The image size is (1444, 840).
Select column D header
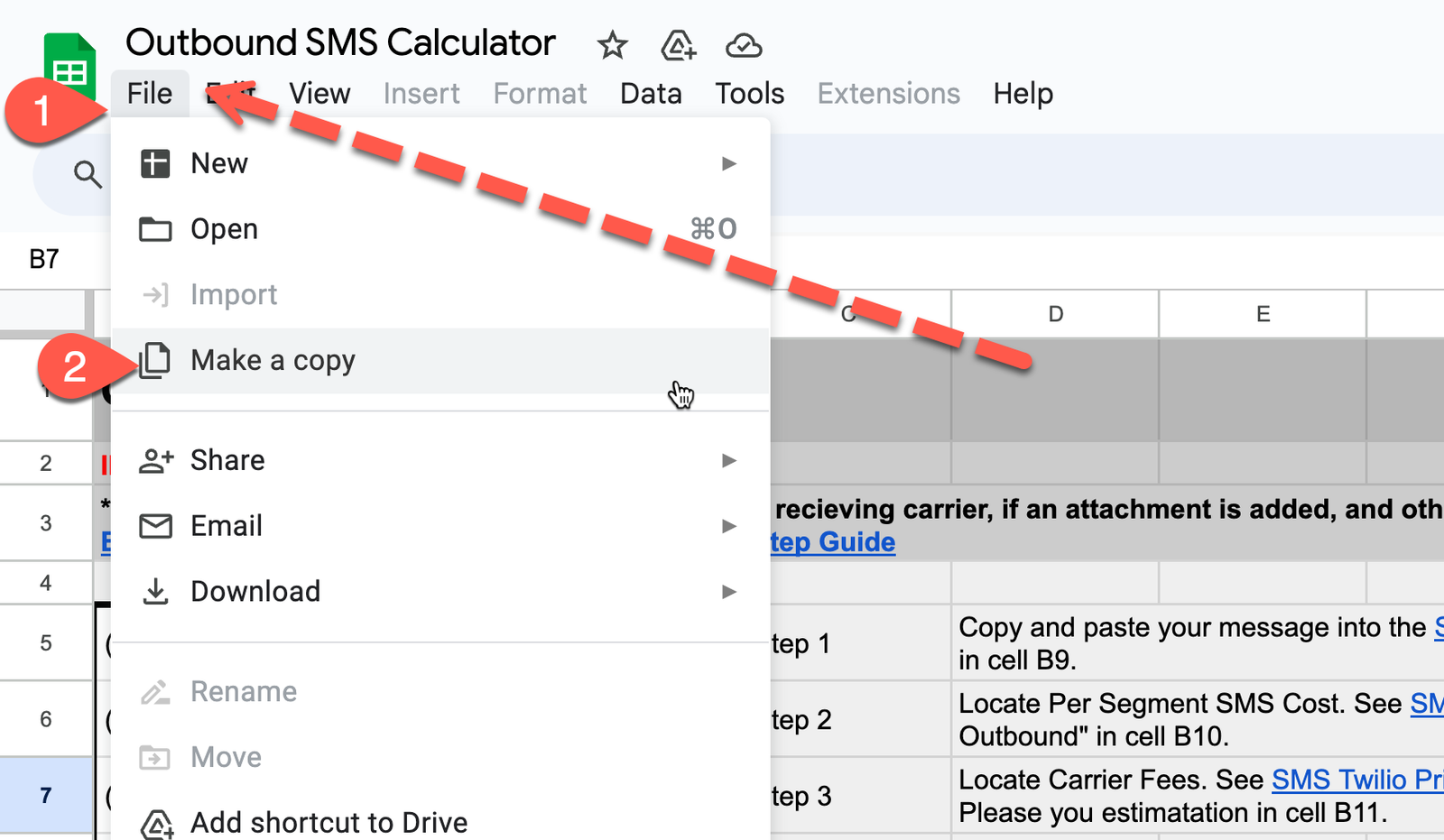[x=1055, y=314]
